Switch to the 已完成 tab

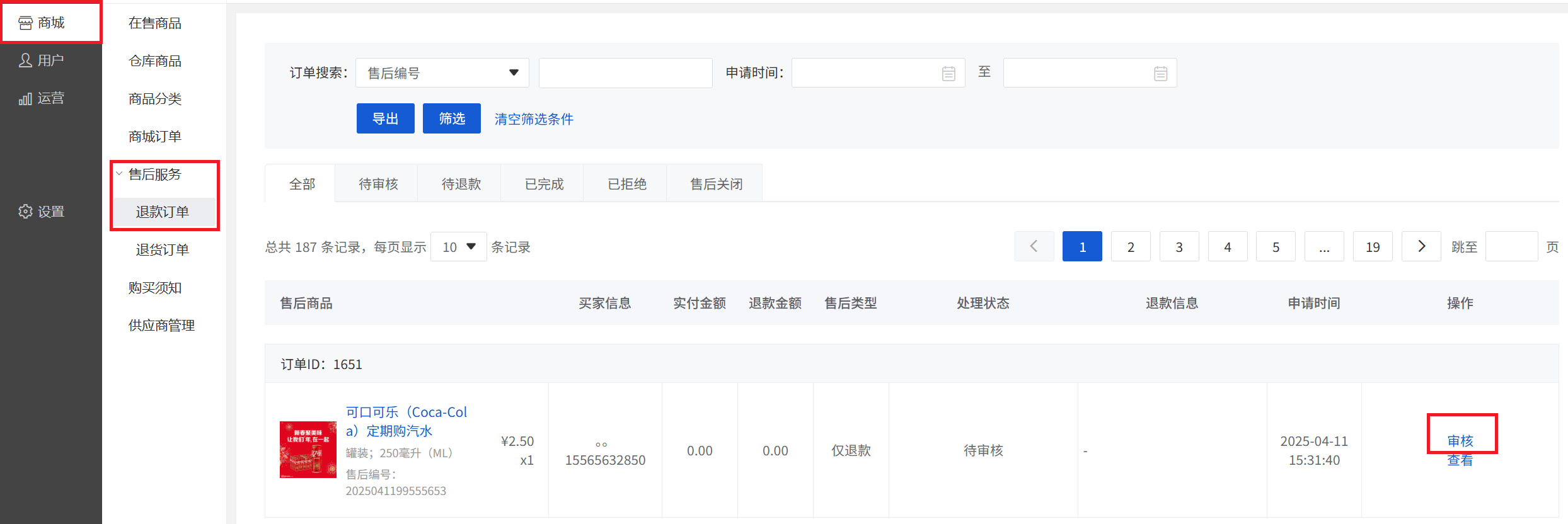(544, 184)
